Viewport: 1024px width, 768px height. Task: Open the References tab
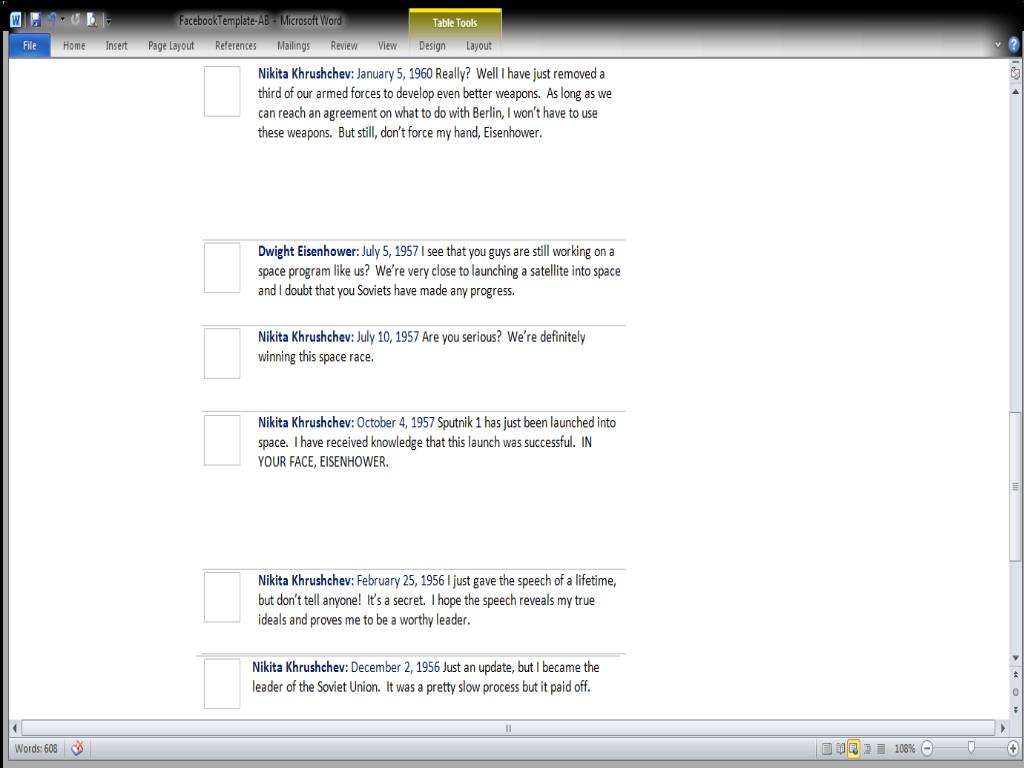point(236,46)
